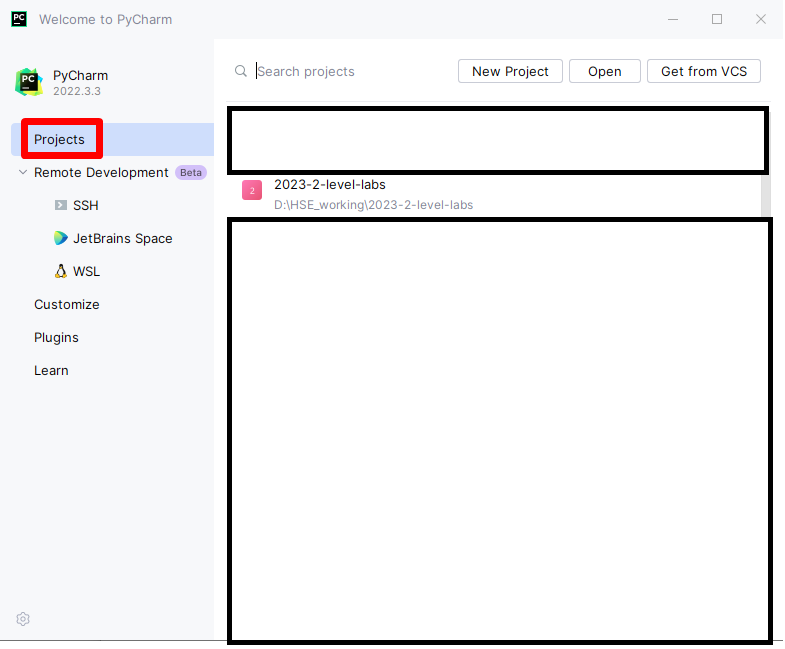
Task: Click Get from VCS button
Action: (704, 71)
